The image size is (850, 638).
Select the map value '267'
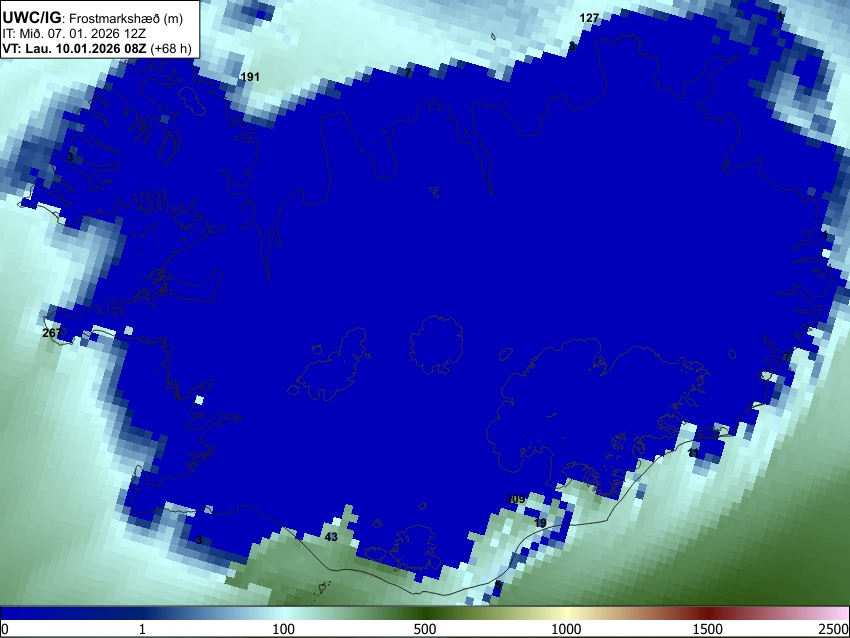click(x=52, y=333)
